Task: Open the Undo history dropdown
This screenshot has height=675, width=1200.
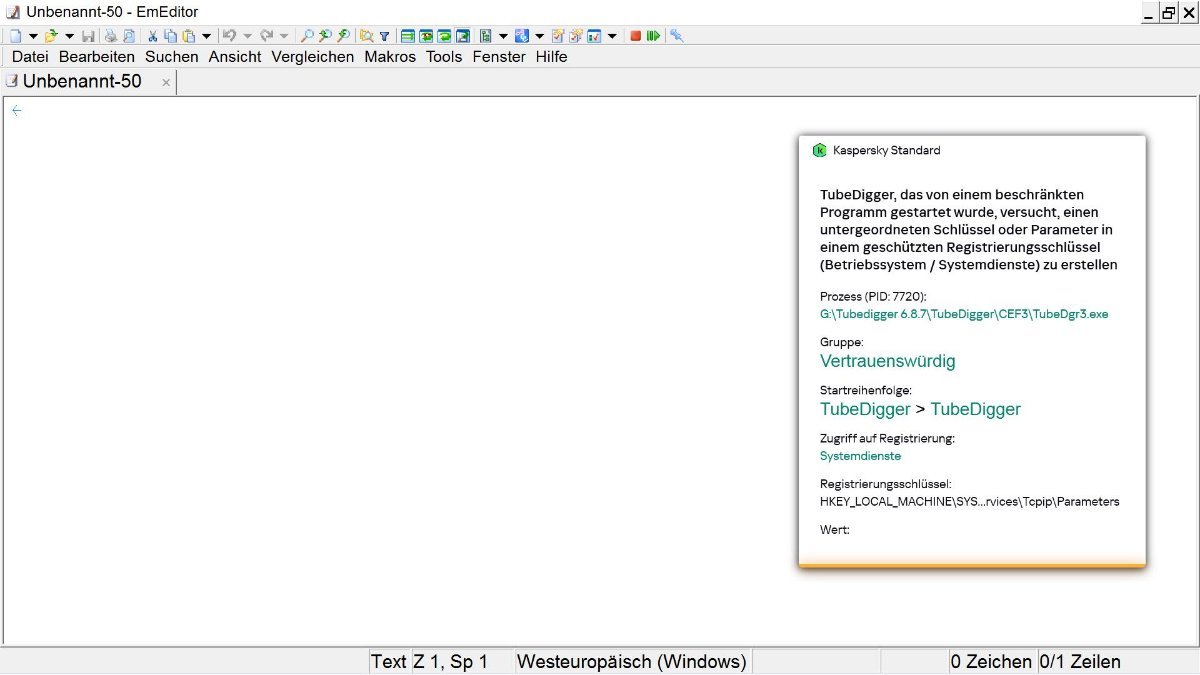Action: coord(247,36)
